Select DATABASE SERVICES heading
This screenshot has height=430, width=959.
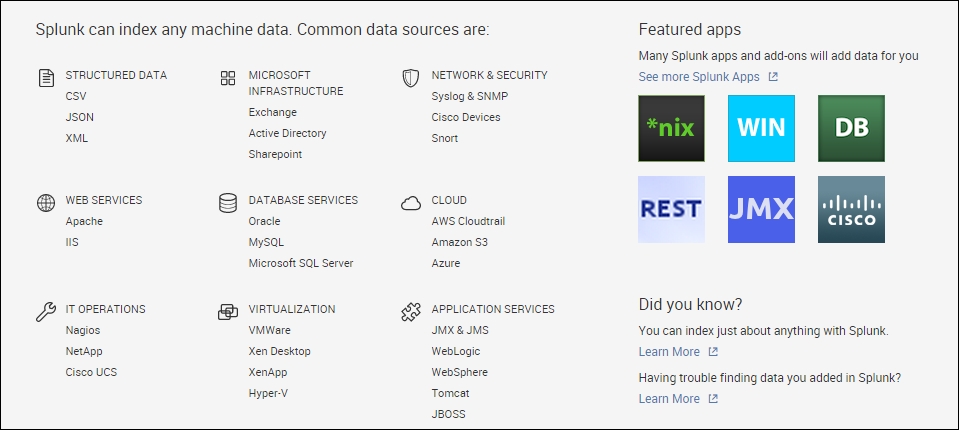coord(303,200)
